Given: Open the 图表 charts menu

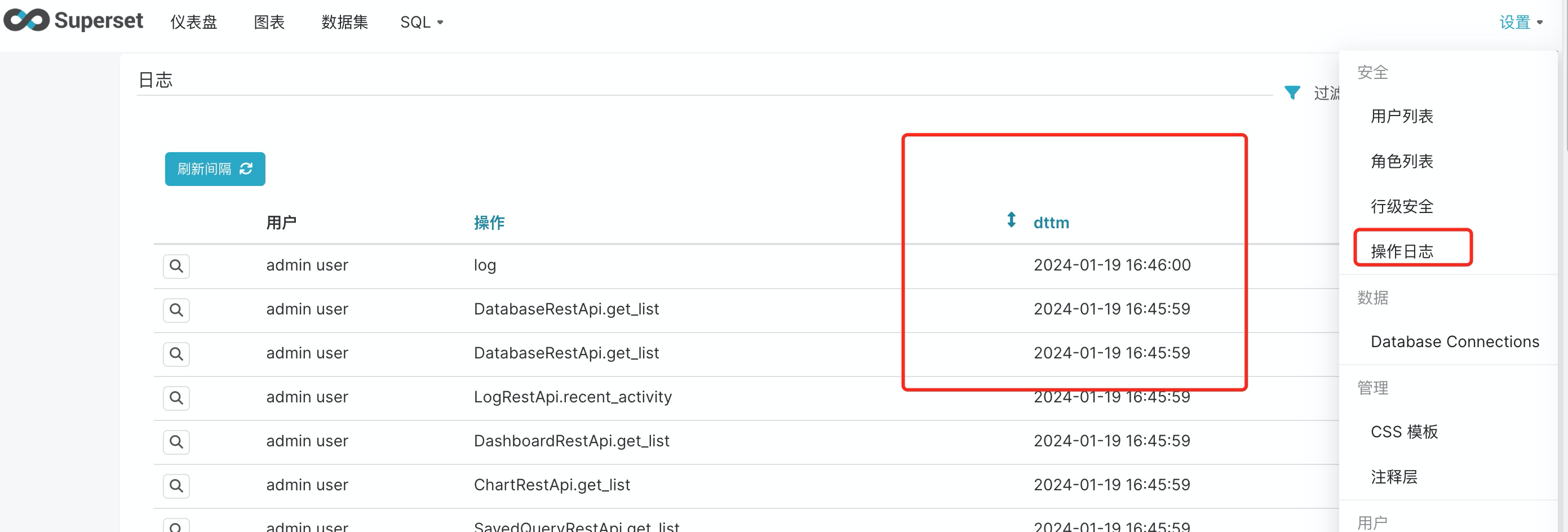Looking at the screenshot, I should click(269, 23).
